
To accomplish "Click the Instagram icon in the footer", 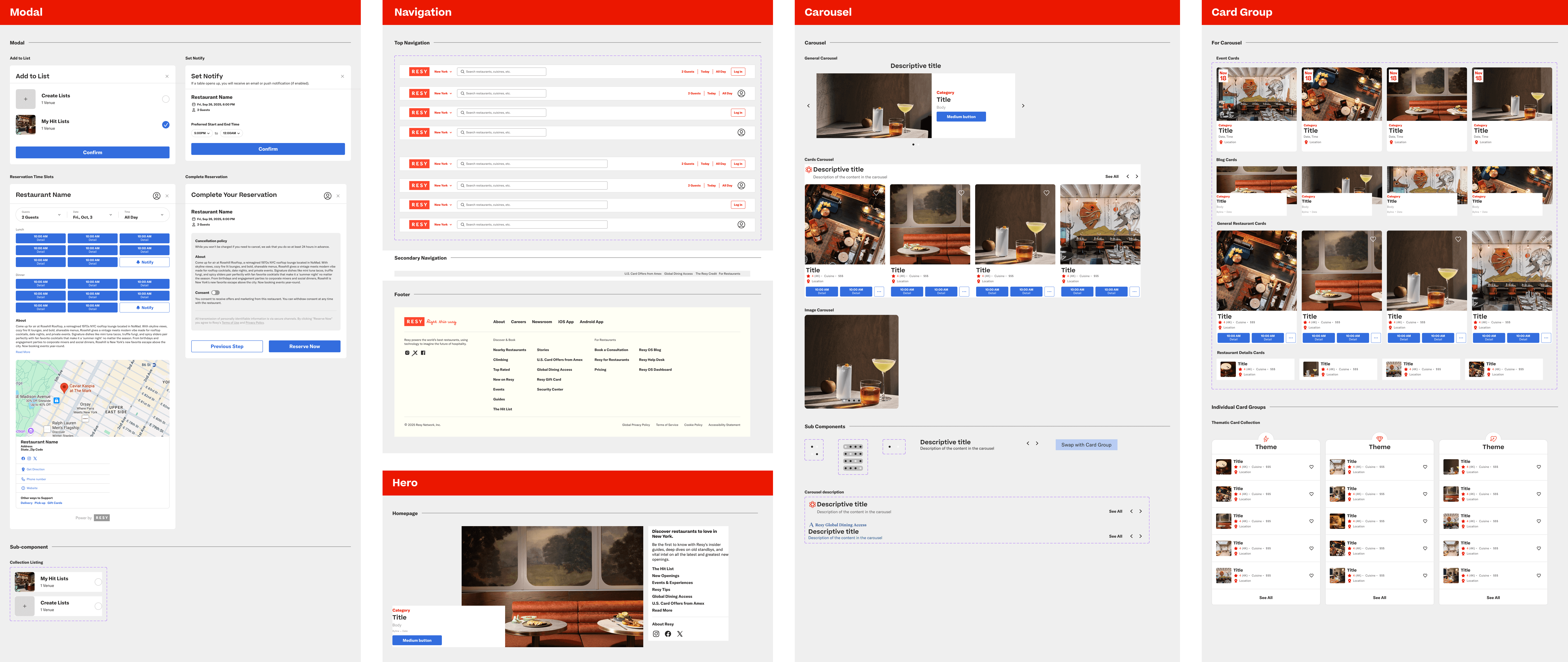I will pyautogui.click(x=407, y=353).
